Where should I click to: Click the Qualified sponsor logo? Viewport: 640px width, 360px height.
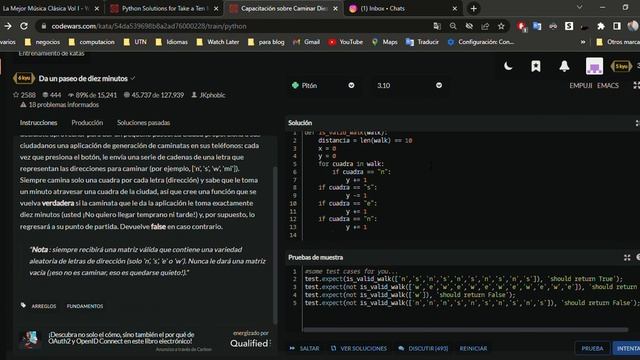click(x=249, y=343)
